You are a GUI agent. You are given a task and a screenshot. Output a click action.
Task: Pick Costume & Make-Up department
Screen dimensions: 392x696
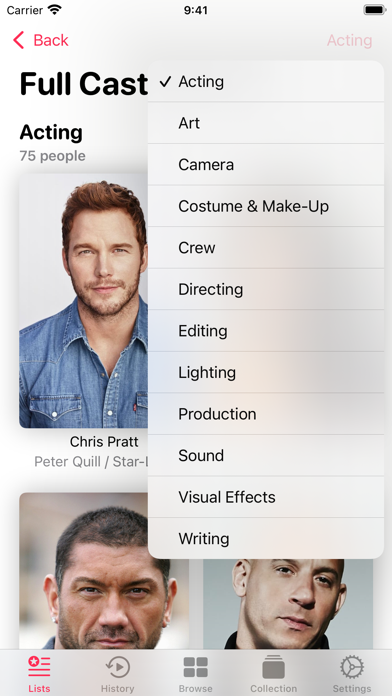[266, 206]
